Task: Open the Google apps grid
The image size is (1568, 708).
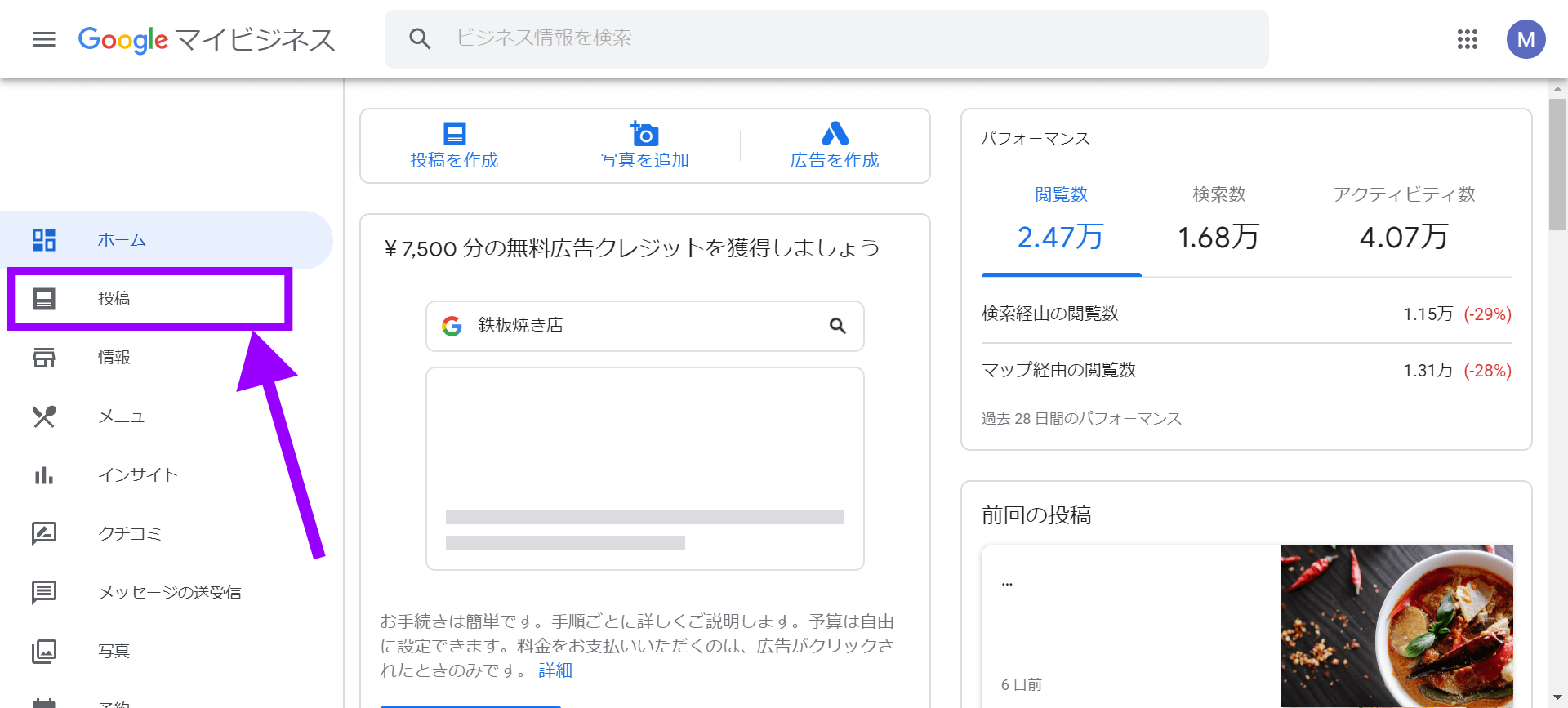Action: click(x=1467, y=39)
